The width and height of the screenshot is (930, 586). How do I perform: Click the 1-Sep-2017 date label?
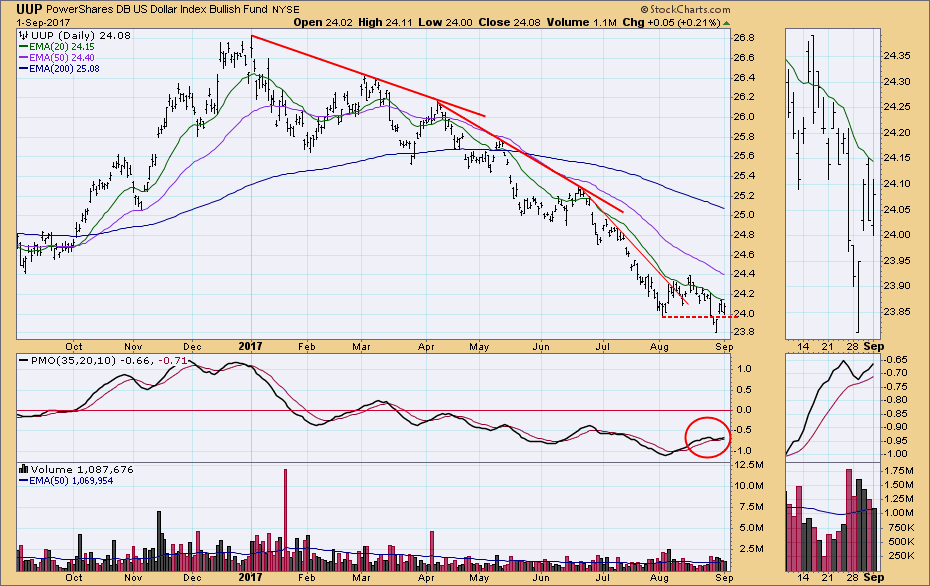coord(43,23)
